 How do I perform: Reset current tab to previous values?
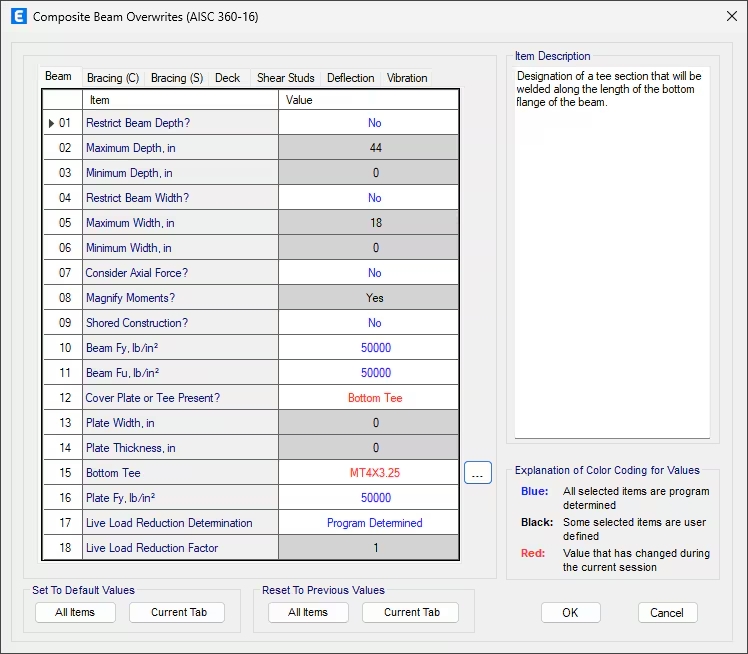(410, 612)
